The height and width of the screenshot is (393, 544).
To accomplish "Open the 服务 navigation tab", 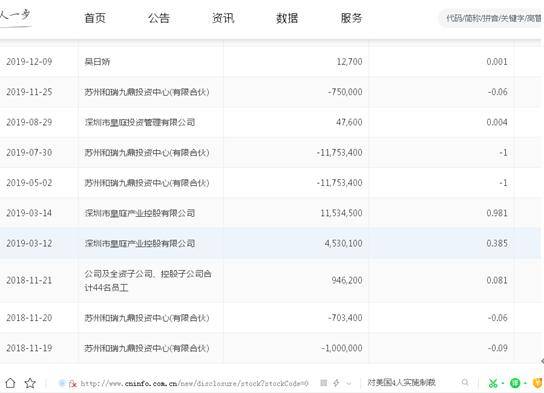I will click(351, 18).
